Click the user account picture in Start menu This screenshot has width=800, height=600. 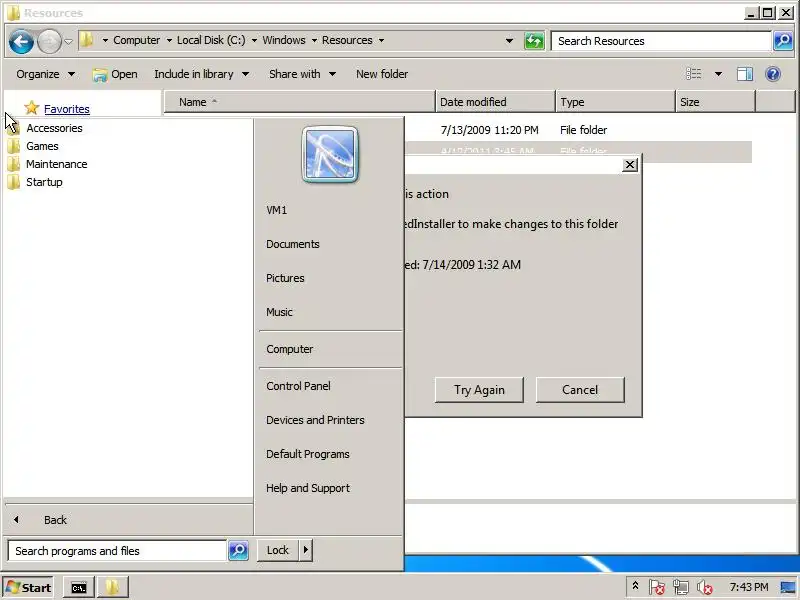click(x=330, y=155)
